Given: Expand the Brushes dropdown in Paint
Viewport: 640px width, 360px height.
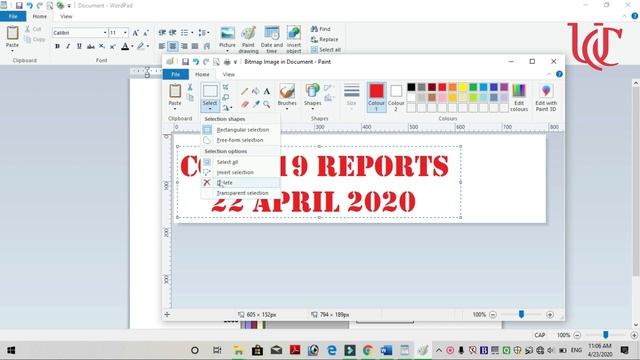Looking at the screenshot, I should coord(287,109).
